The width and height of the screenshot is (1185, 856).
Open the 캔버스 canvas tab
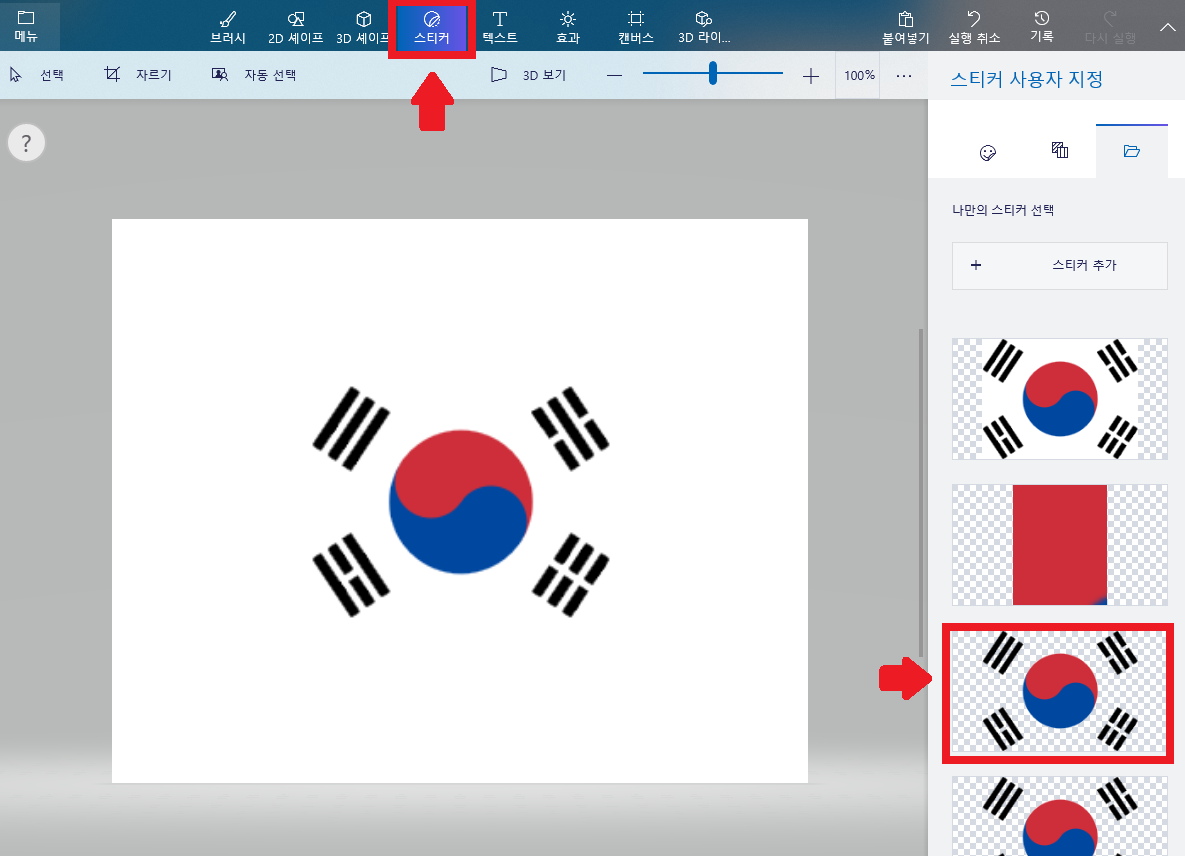click(x=636, y=27)
